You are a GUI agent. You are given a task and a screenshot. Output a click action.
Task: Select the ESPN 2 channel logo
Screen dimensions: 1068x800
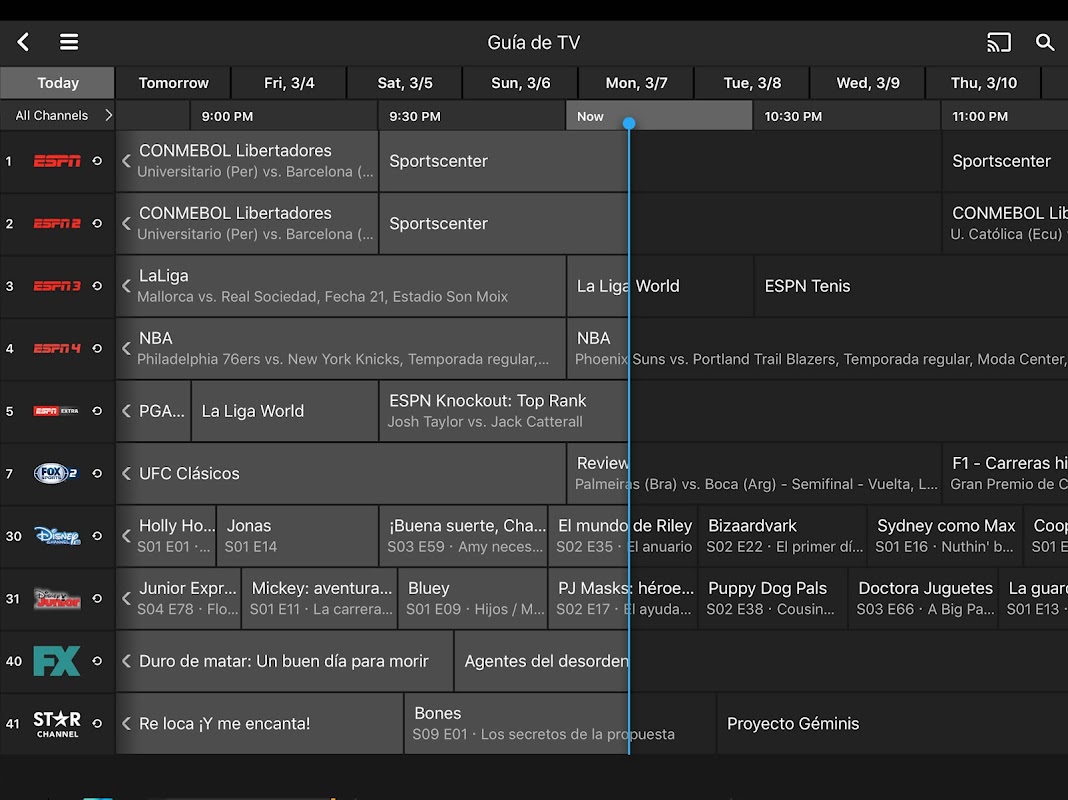tap(57, 223)
